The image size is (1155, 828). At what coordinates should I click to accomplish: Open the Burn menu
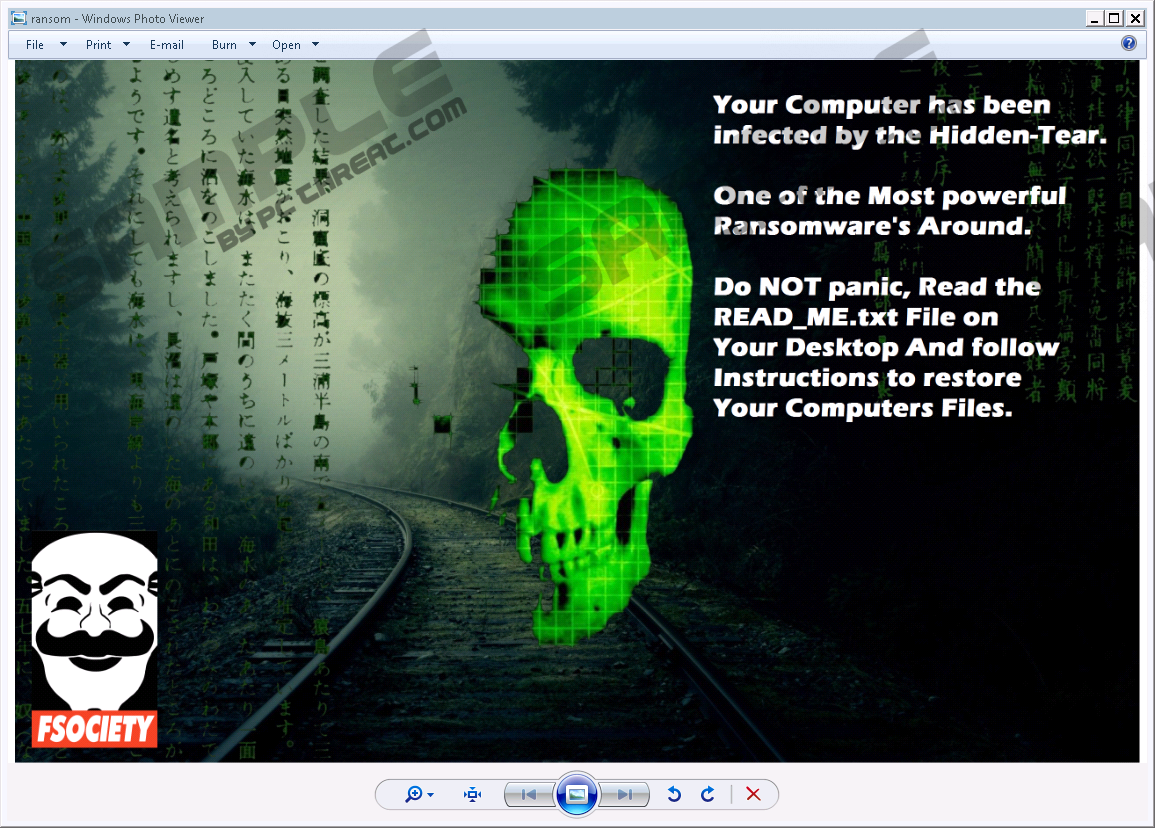coord(224,45)
